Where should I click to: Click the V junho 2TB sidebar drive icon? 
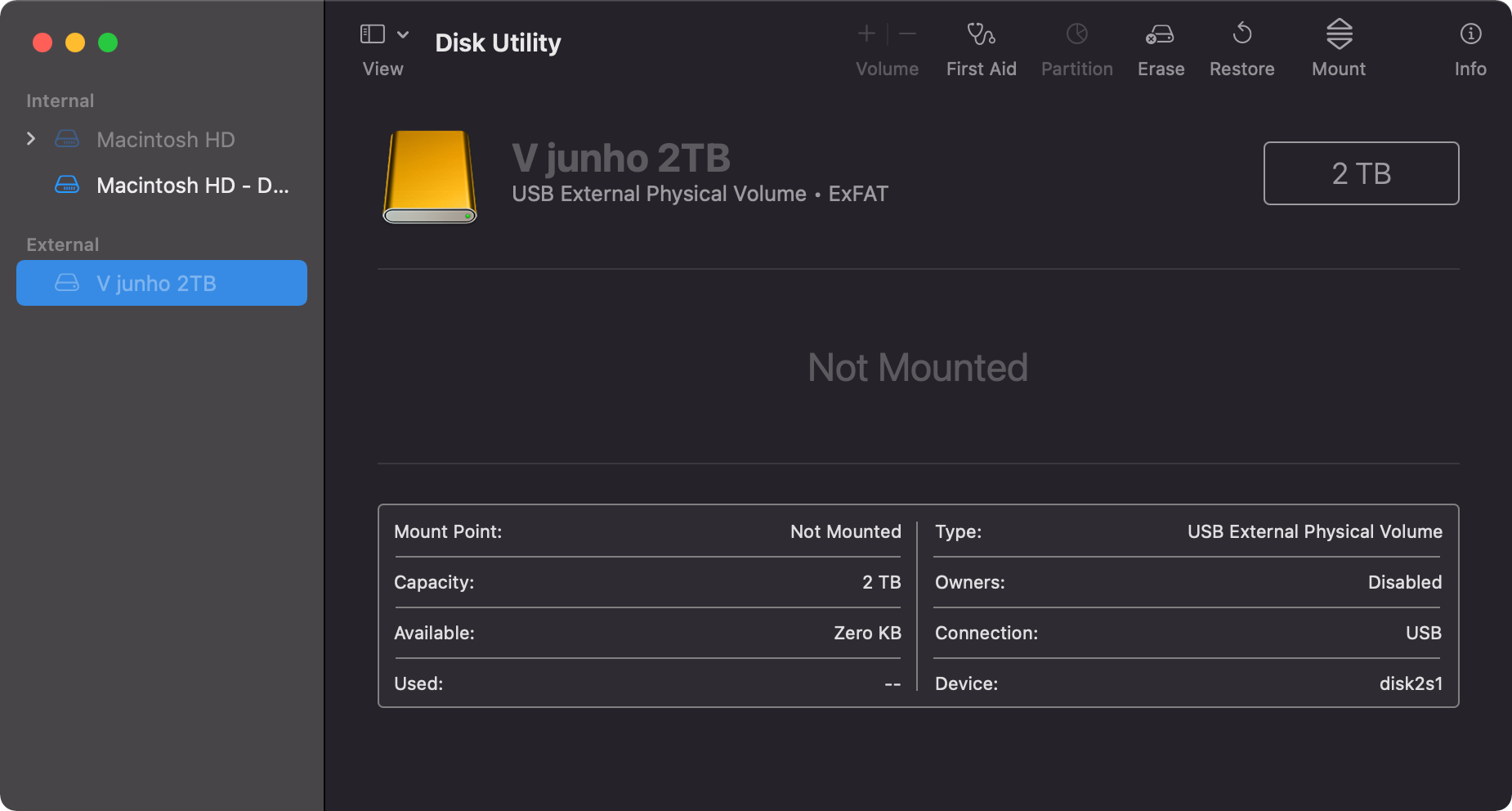click(67, 283)
